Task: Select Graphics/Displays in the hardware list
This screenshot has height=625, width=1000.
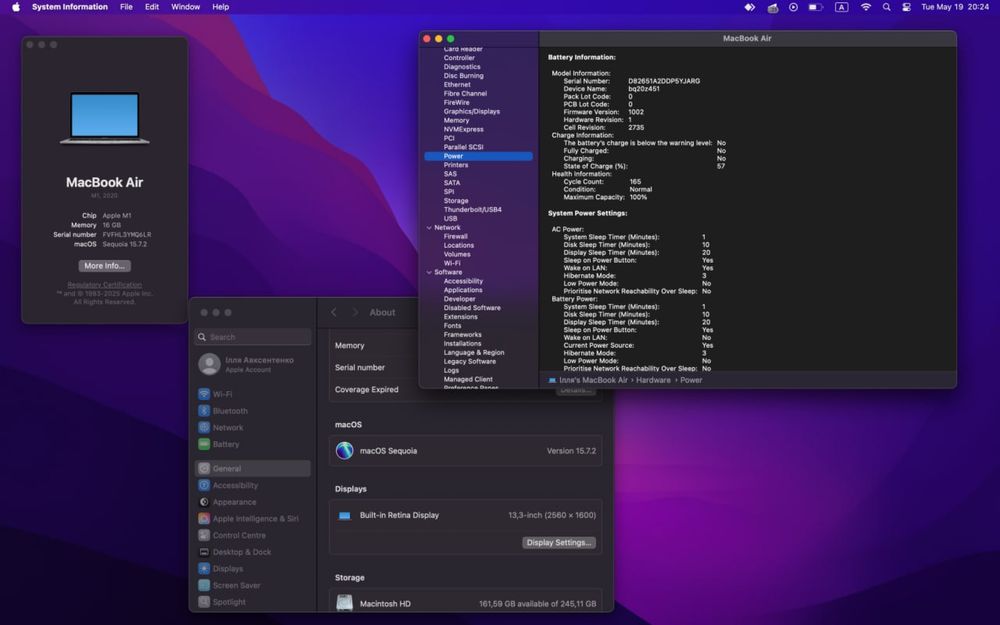Action: [472, 112]
